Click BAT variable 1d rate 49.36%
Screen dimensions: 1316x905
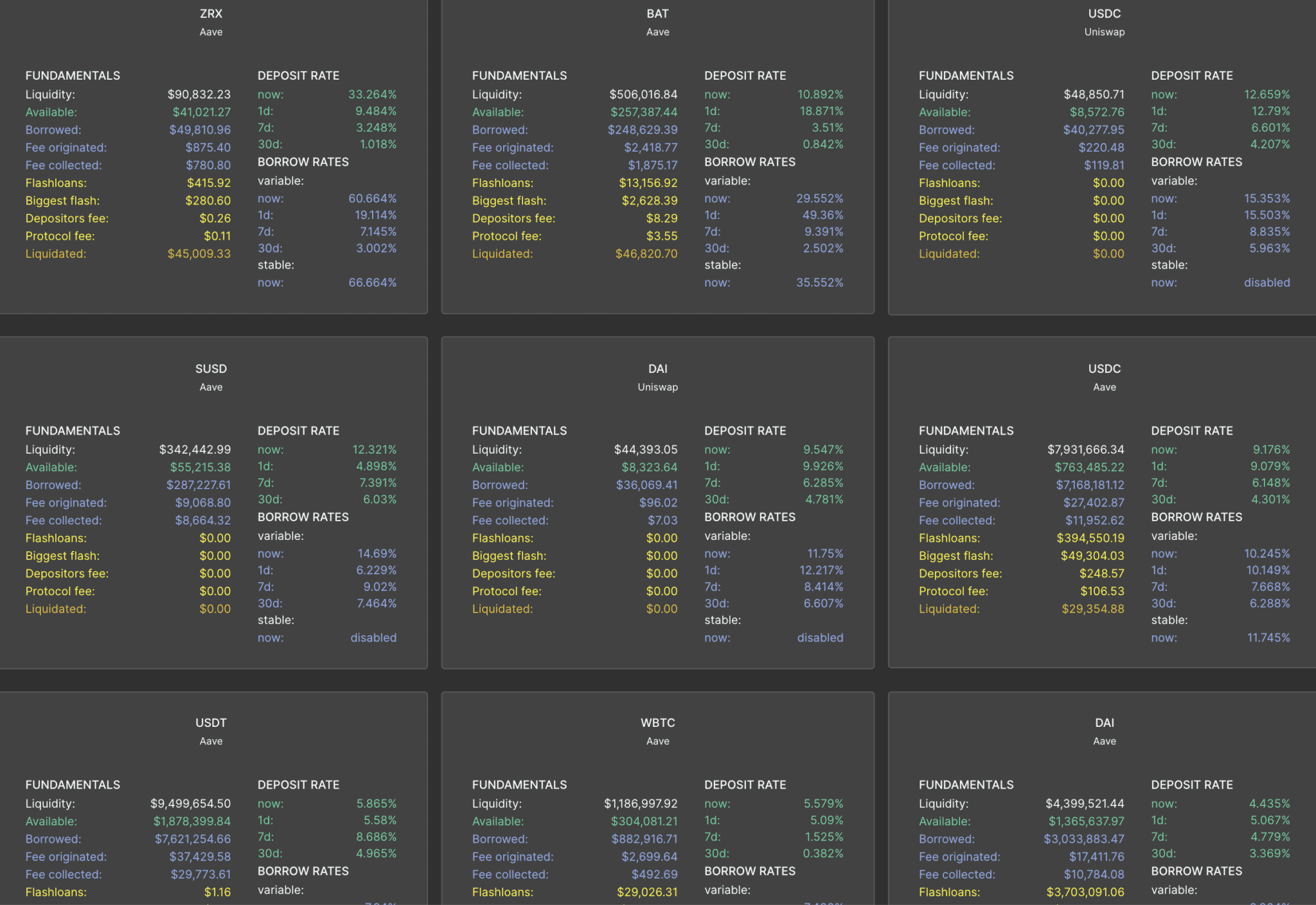click(823, 215)
